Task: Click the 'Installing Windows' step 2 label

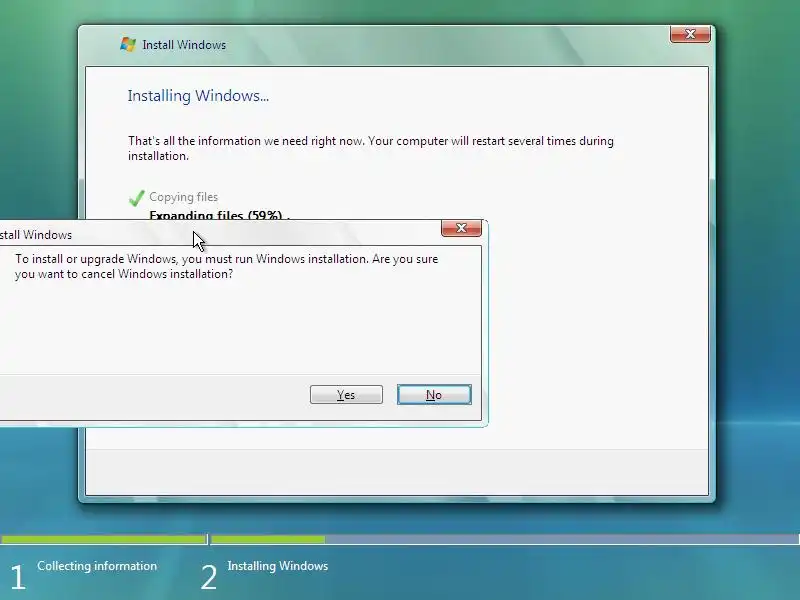Action: 278,566
